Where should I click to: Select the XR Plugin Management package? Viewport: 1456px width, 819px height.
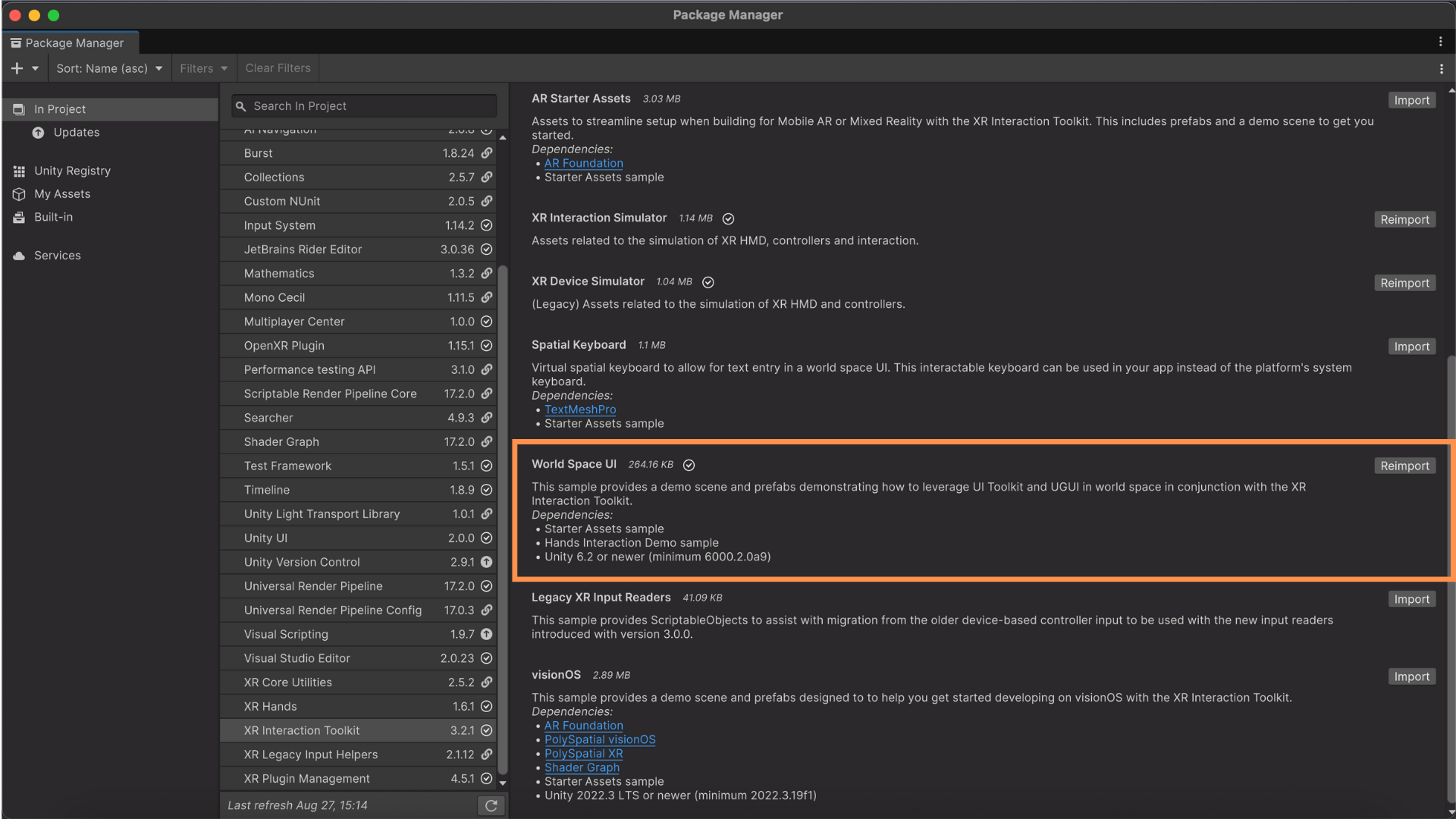click(359, 779)
